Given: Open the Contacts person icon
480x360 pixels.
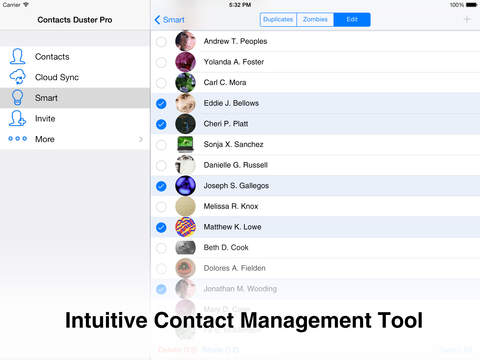Looking at the screenshot, I should (17, 56).
